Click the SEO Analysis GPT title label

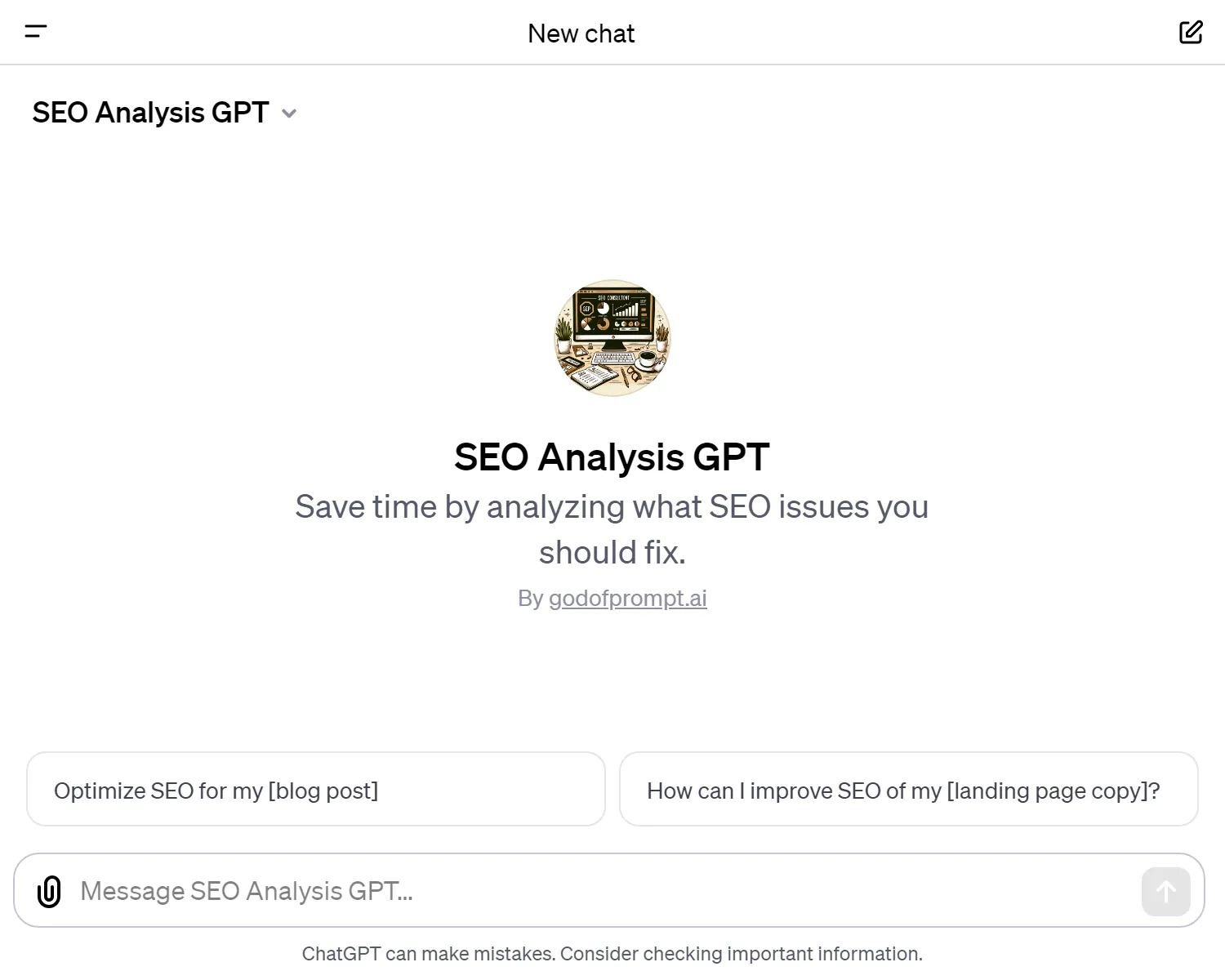149,113
